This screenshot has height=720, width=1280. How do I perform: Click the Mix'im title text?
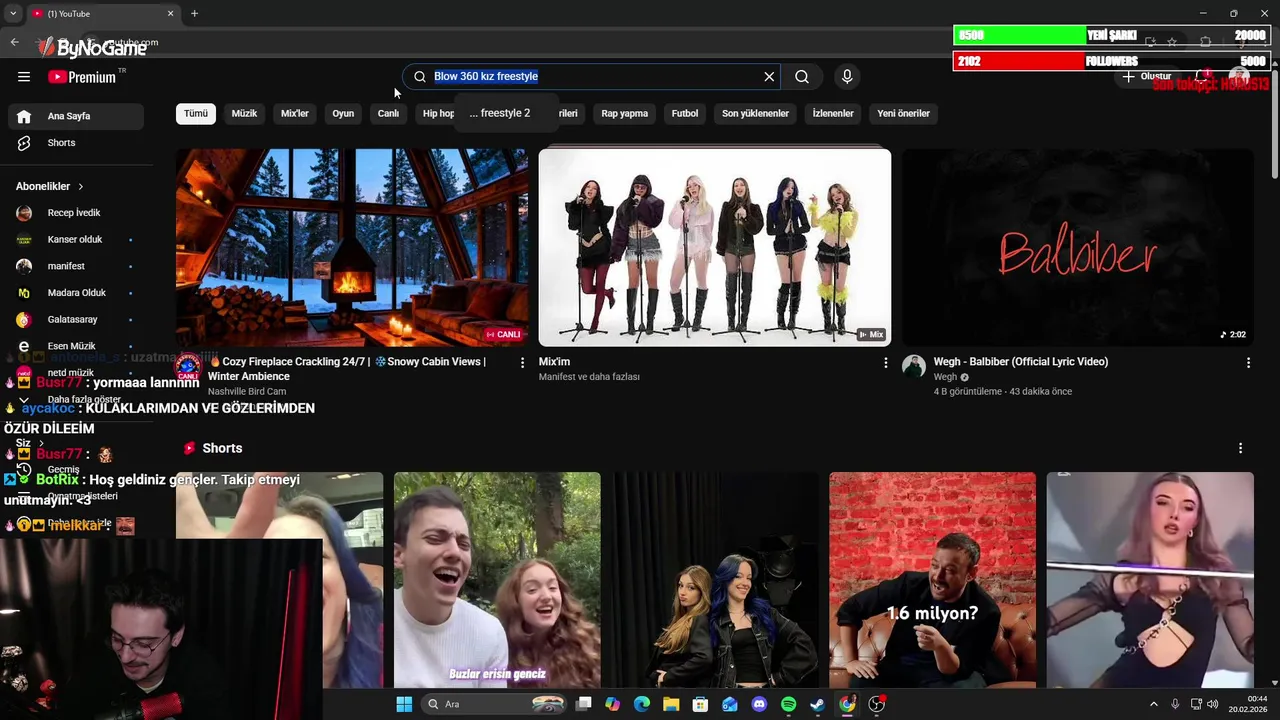click(554, 362)
